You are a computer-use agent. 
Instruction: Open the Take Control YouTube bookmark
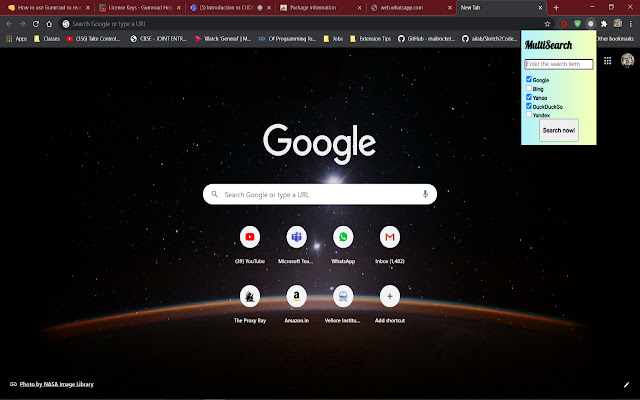click(93, 39)
